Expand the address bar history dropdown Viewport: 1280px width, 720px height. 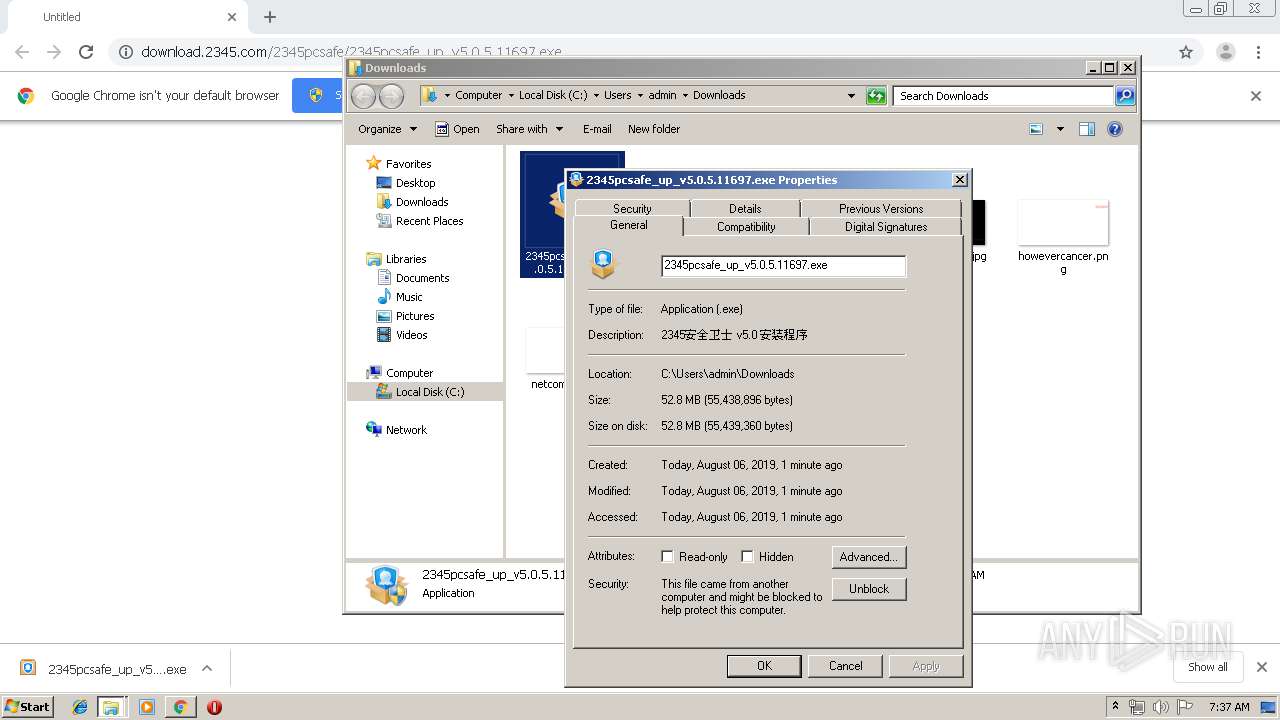[851, 96]
